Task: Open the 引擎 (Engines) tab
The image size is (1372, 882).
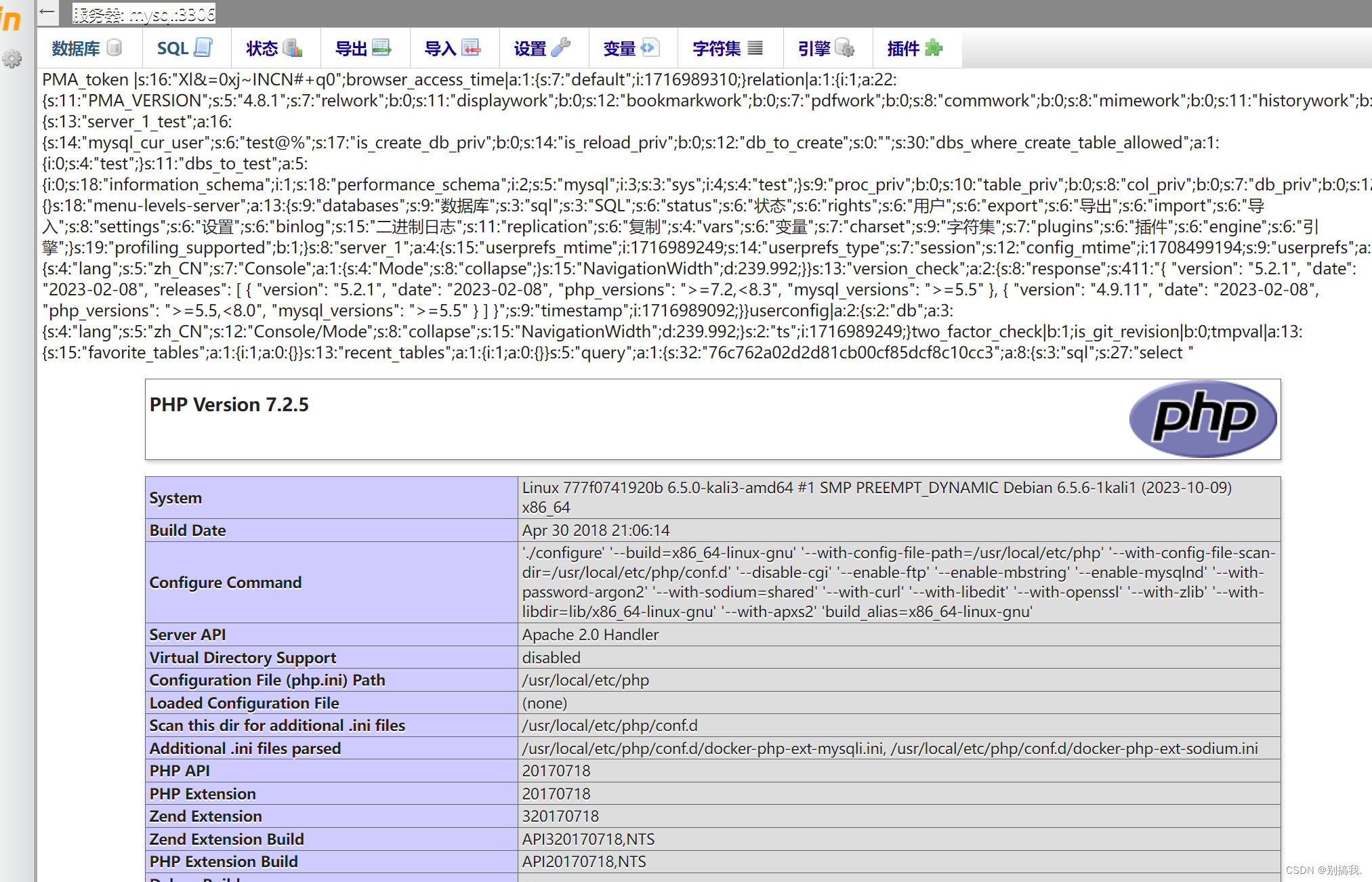Action: [x=827, y=48]
